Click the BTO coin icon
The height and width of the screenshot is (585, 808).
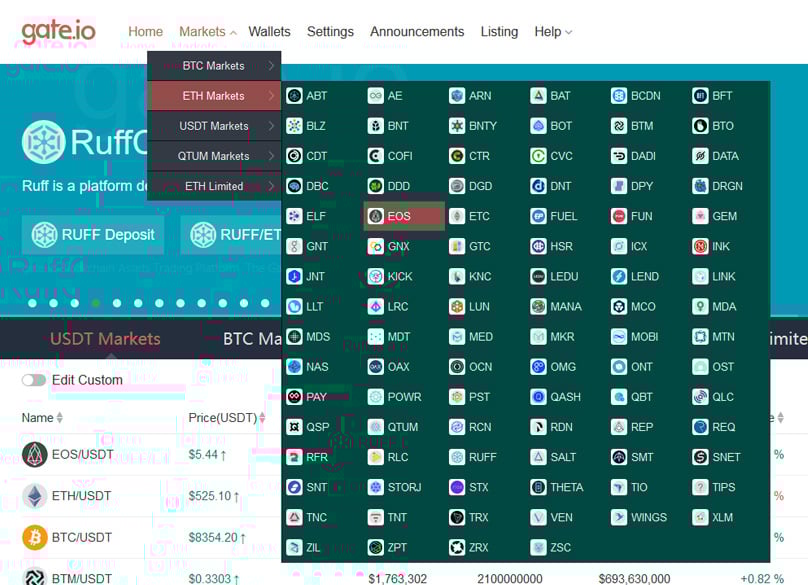pos(700,126)
